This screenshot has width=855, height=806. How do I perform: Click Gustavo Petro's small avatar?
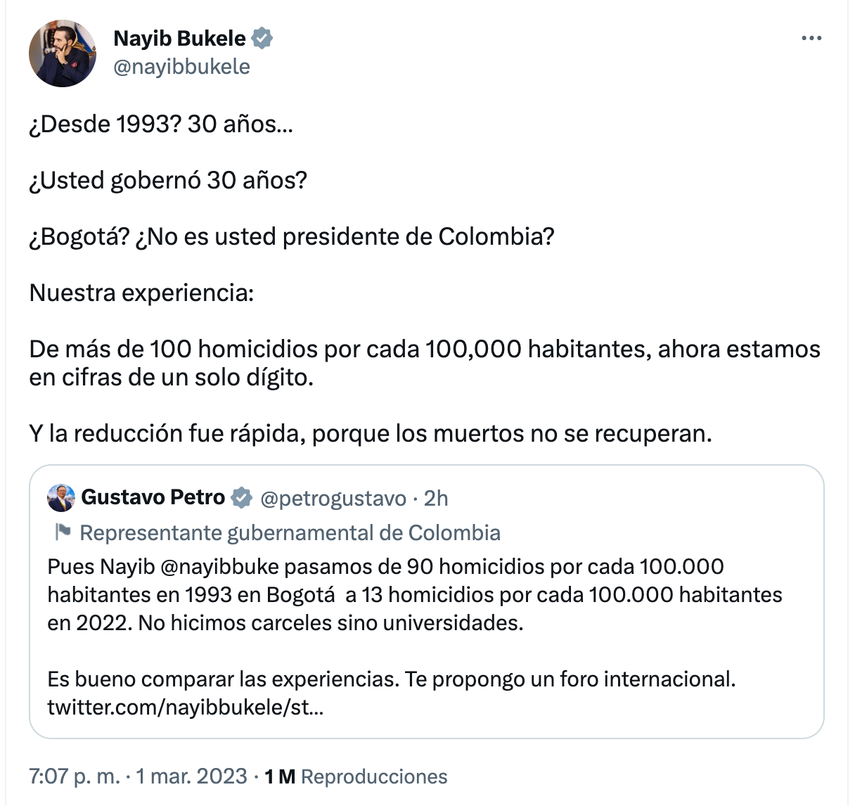[61, 498]
